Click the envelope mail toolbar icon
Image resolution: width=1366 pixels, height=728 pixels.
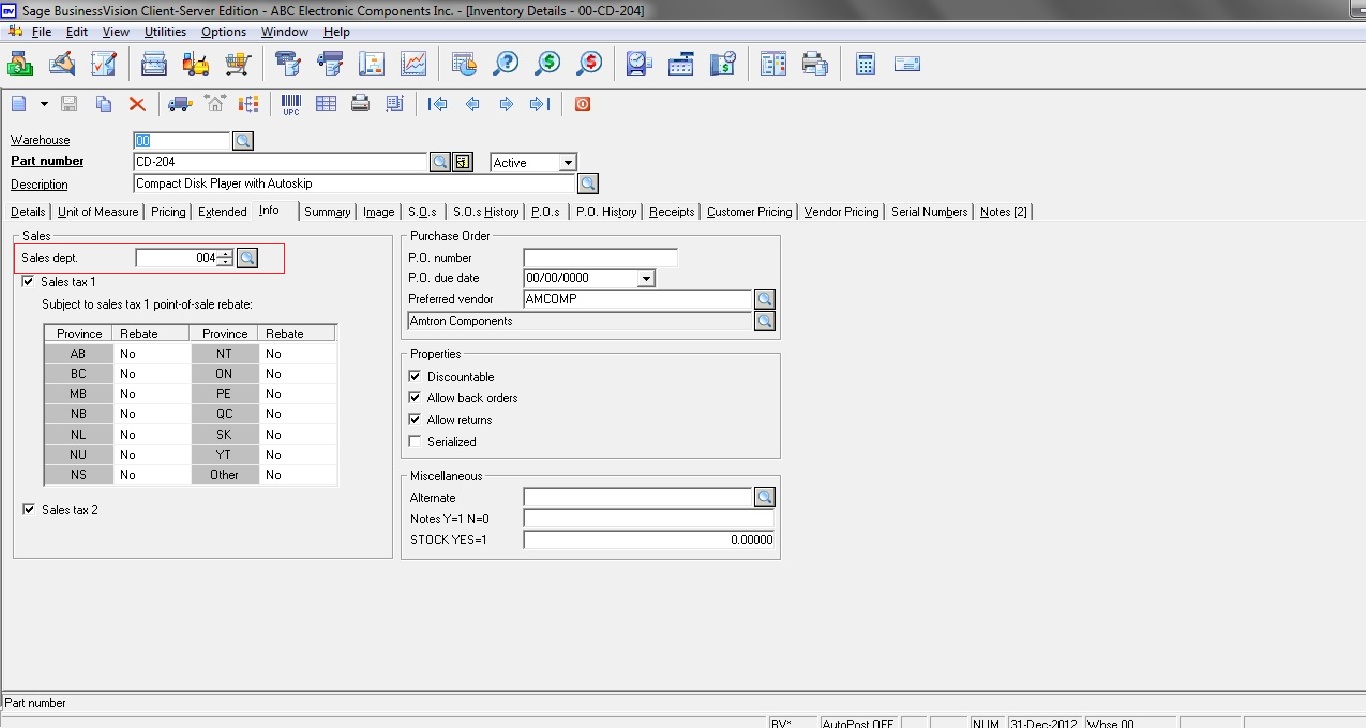907,64
